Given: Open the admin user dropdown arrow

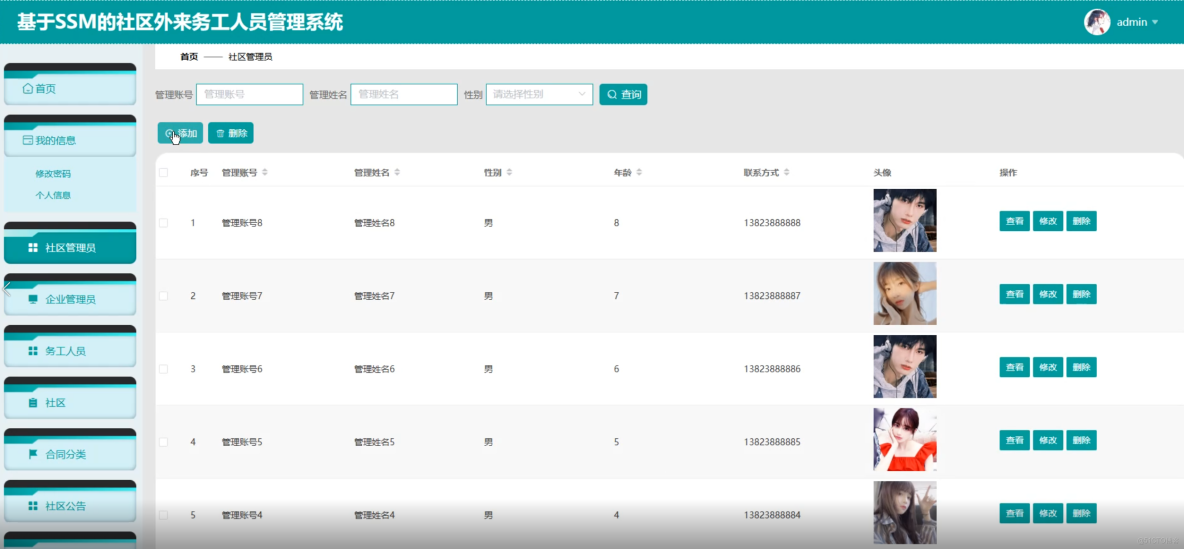Looking at the screenshot, I should tap(1155, 23).
